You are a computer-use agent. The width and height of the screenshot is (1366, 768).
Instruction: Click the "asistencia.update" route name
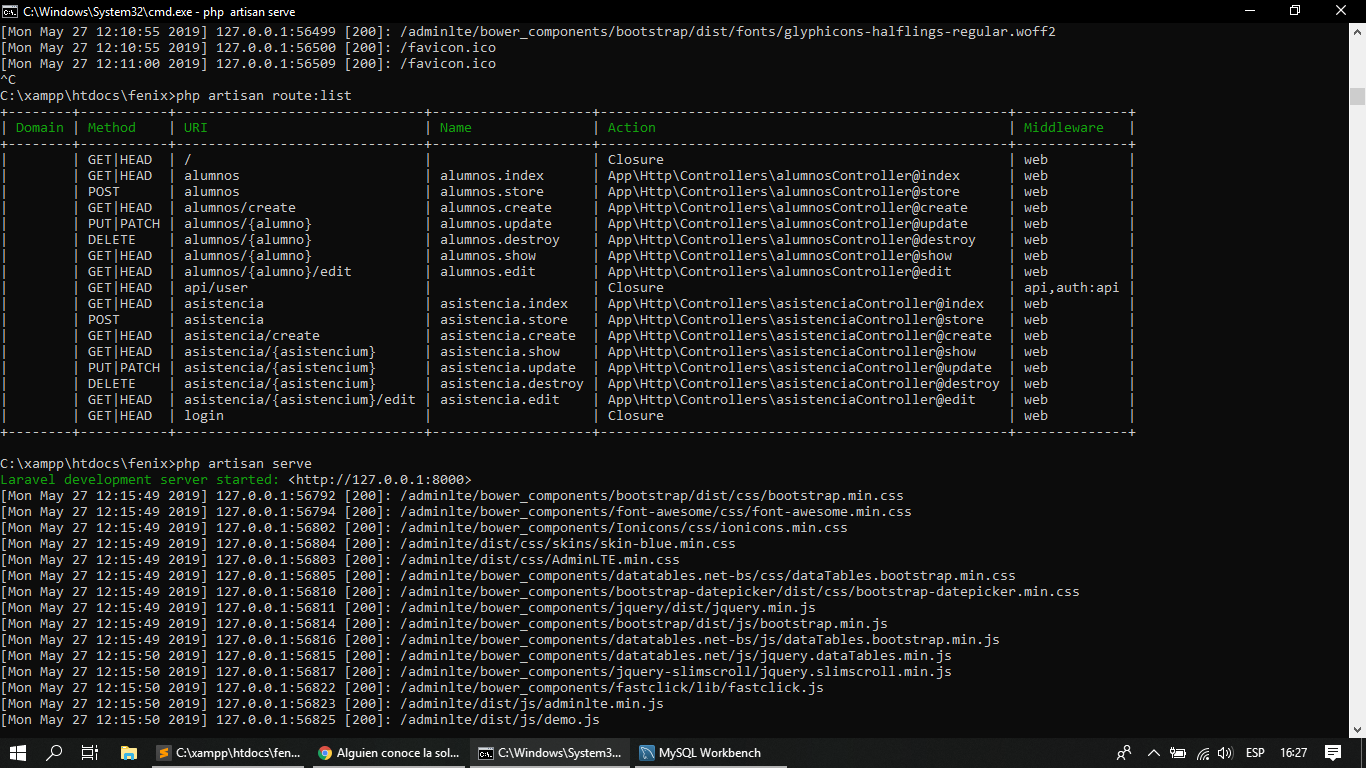pyautogui.click(x=508, y=367)
